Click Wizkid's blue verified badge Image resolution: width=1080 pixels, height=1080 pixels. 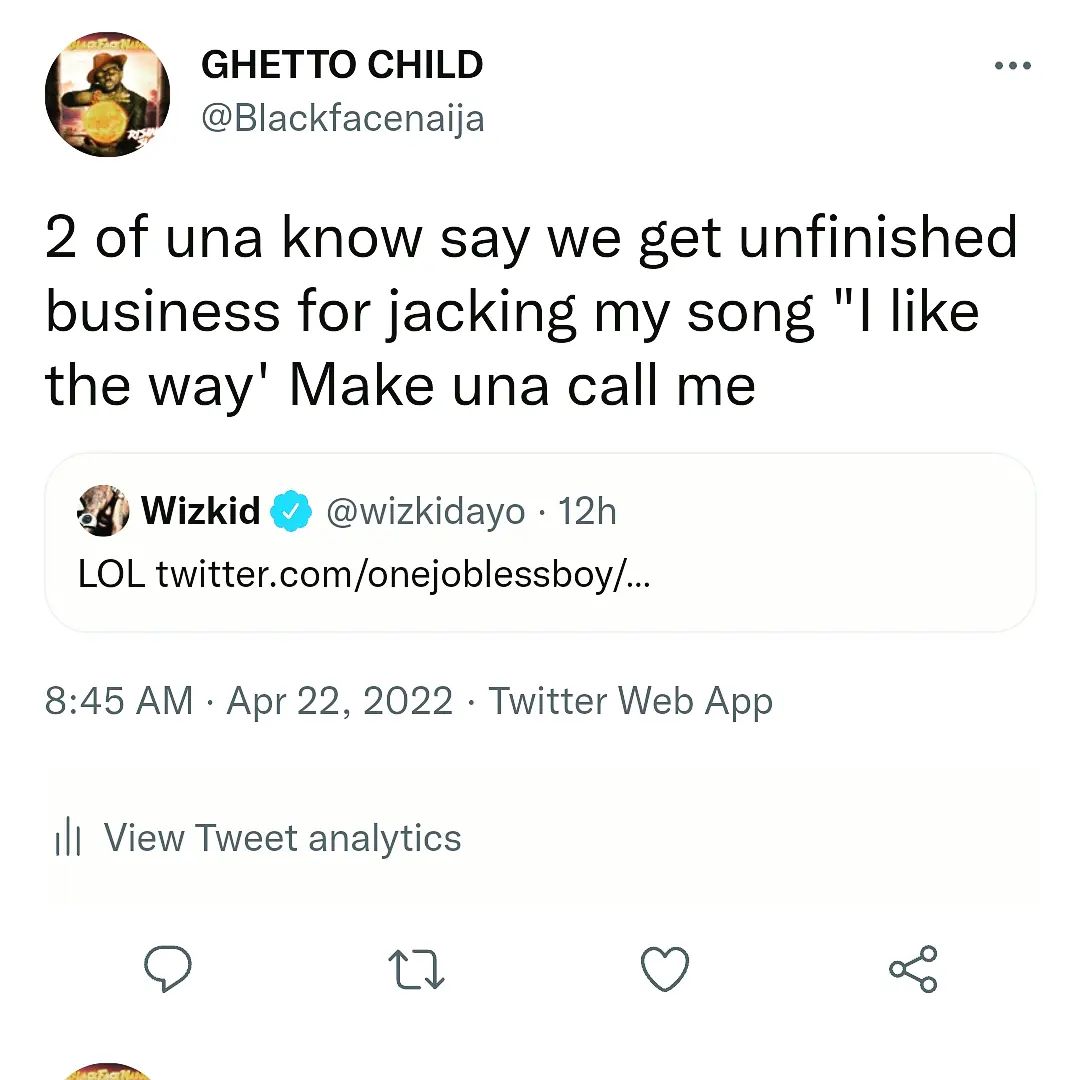(291, 511)
